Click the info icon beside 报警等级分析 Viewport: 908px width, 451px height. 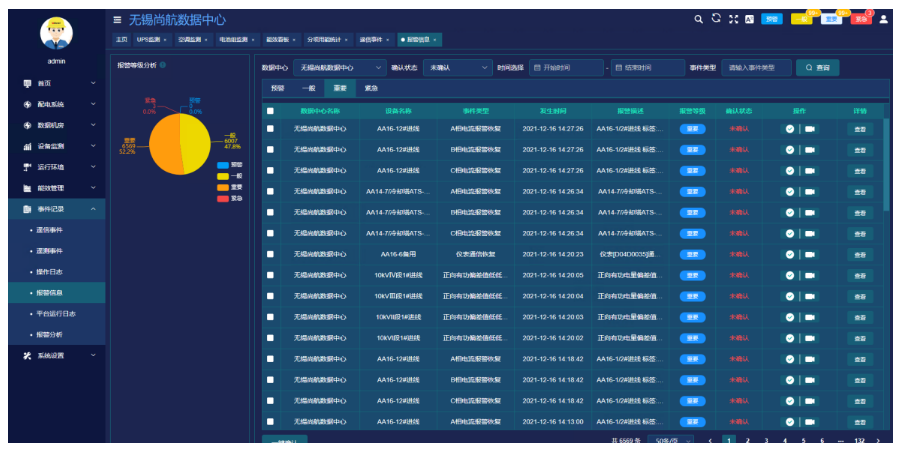point(163,65)
